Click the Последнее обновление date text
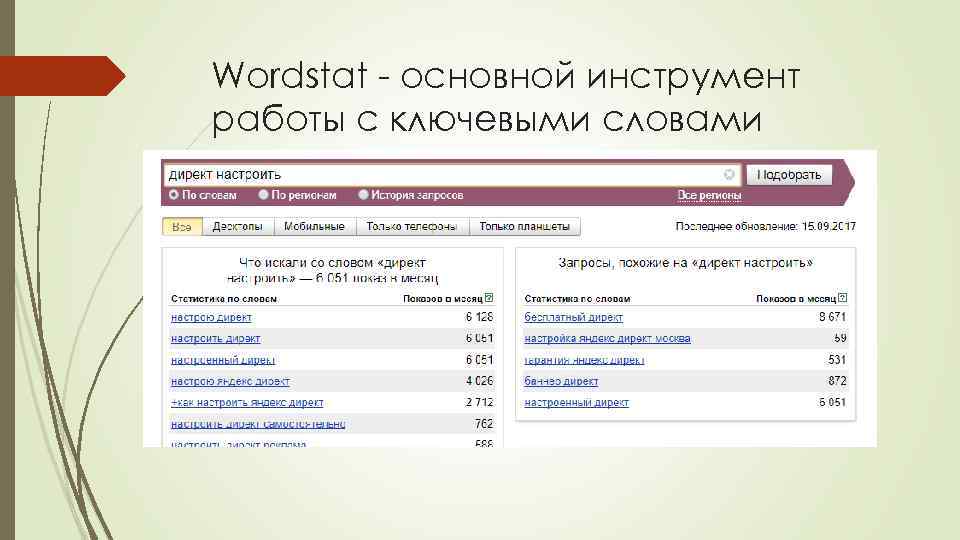This screenshot has height=540, width=960. [x=766, y=227]
